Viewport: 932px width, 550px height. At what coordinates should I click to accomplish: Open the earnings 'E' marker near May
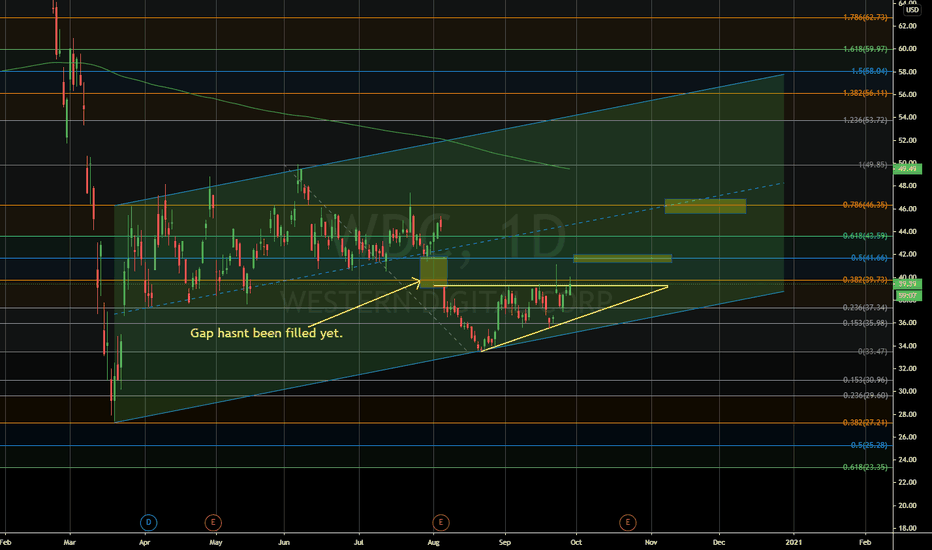tap(213, 523)
